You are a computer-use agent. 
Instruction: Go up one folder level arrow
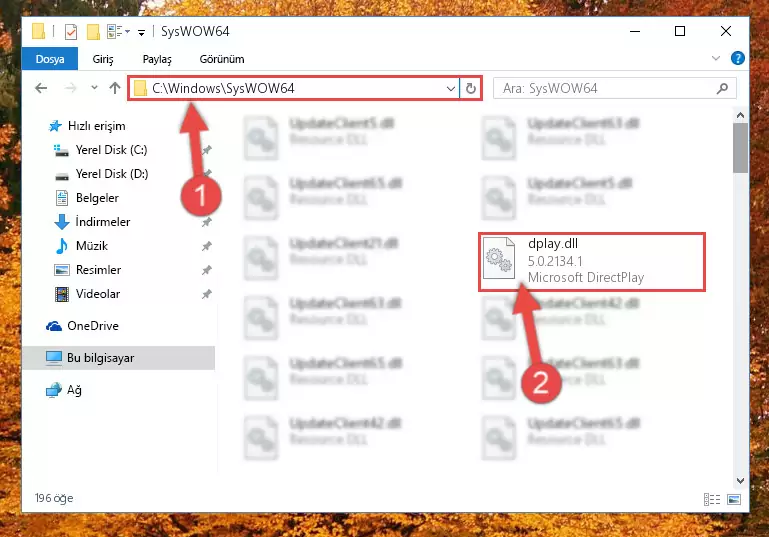115,88
